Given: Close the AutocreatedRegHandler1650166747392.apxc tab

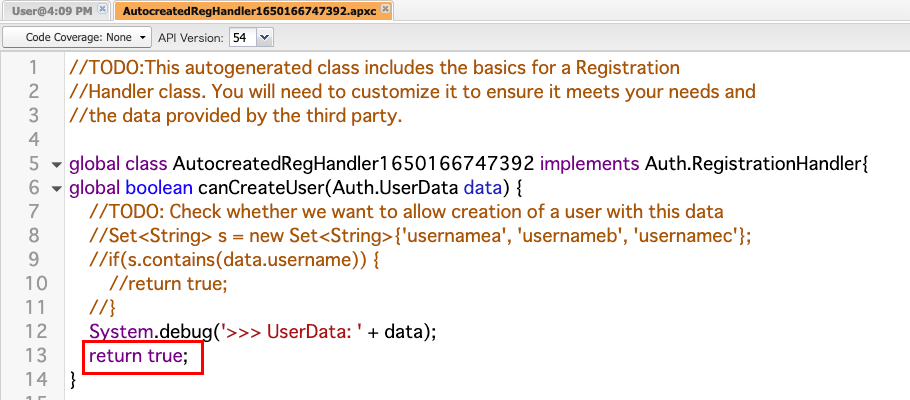Looking at the screenshot, I should (386, 10).
